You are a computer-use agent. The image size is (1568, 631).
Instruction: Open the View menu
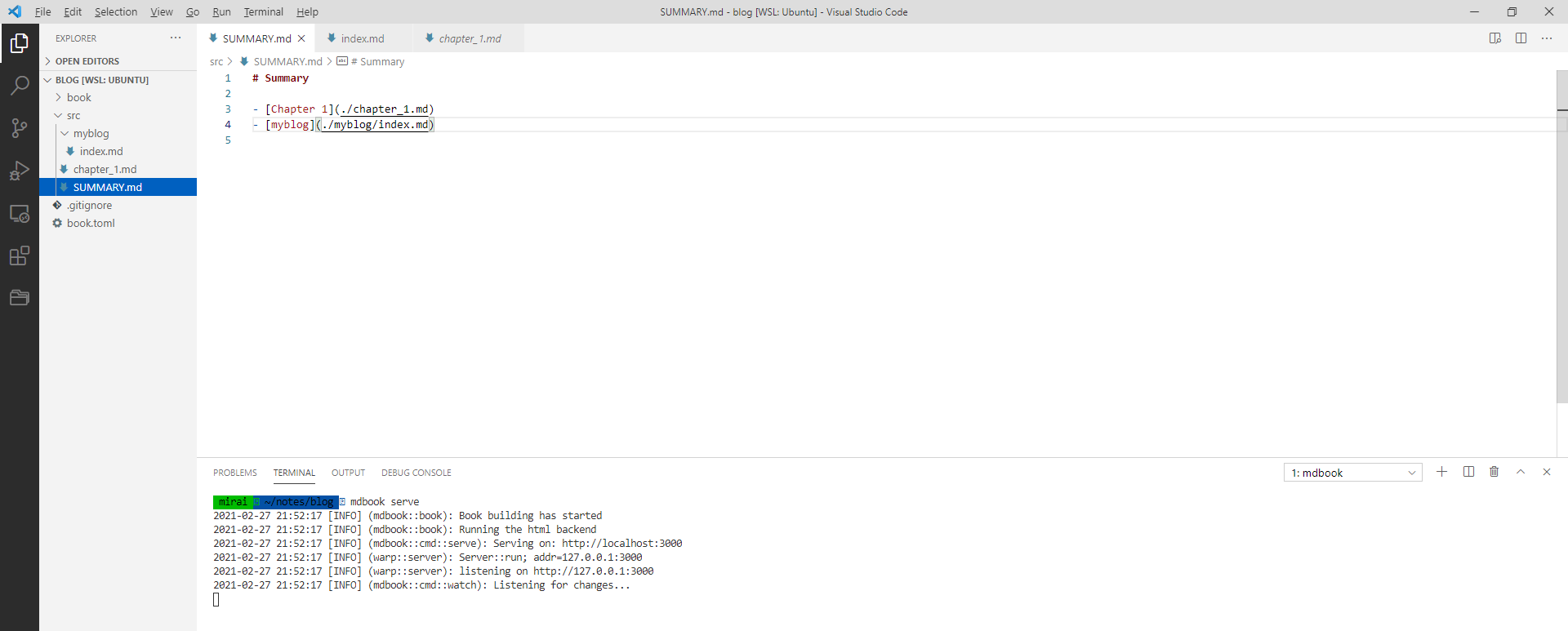(162, 12)
